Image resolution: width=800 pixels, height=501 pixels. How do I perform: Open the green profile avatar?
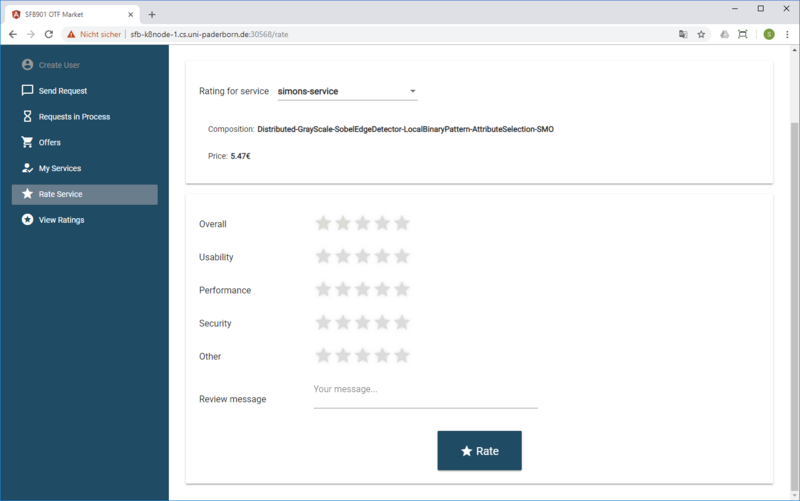coord(769,34)
